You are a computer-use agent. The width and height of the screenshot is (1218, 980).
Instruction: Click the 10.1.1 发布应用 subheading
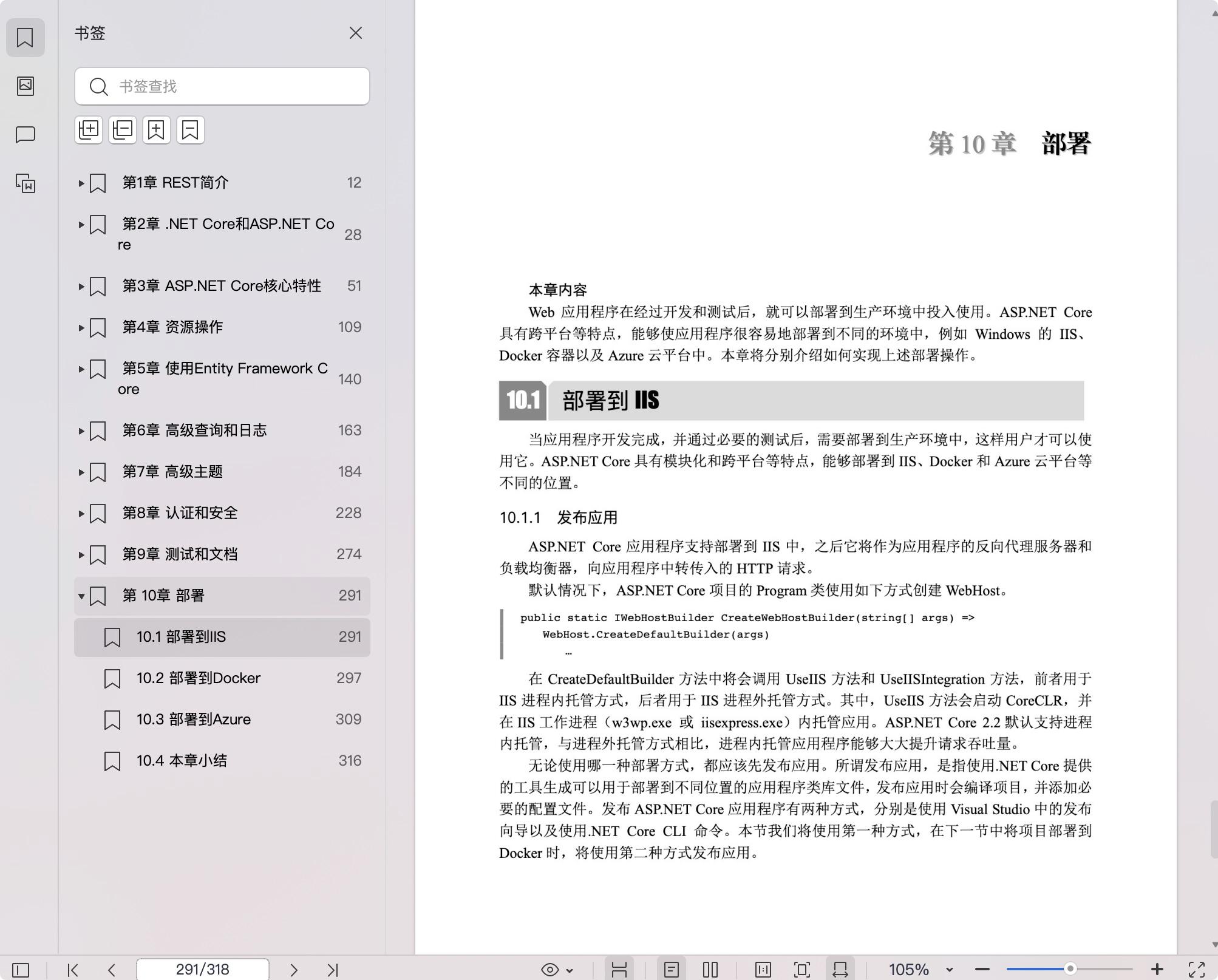pyautogui.click(x=559, y=518)
